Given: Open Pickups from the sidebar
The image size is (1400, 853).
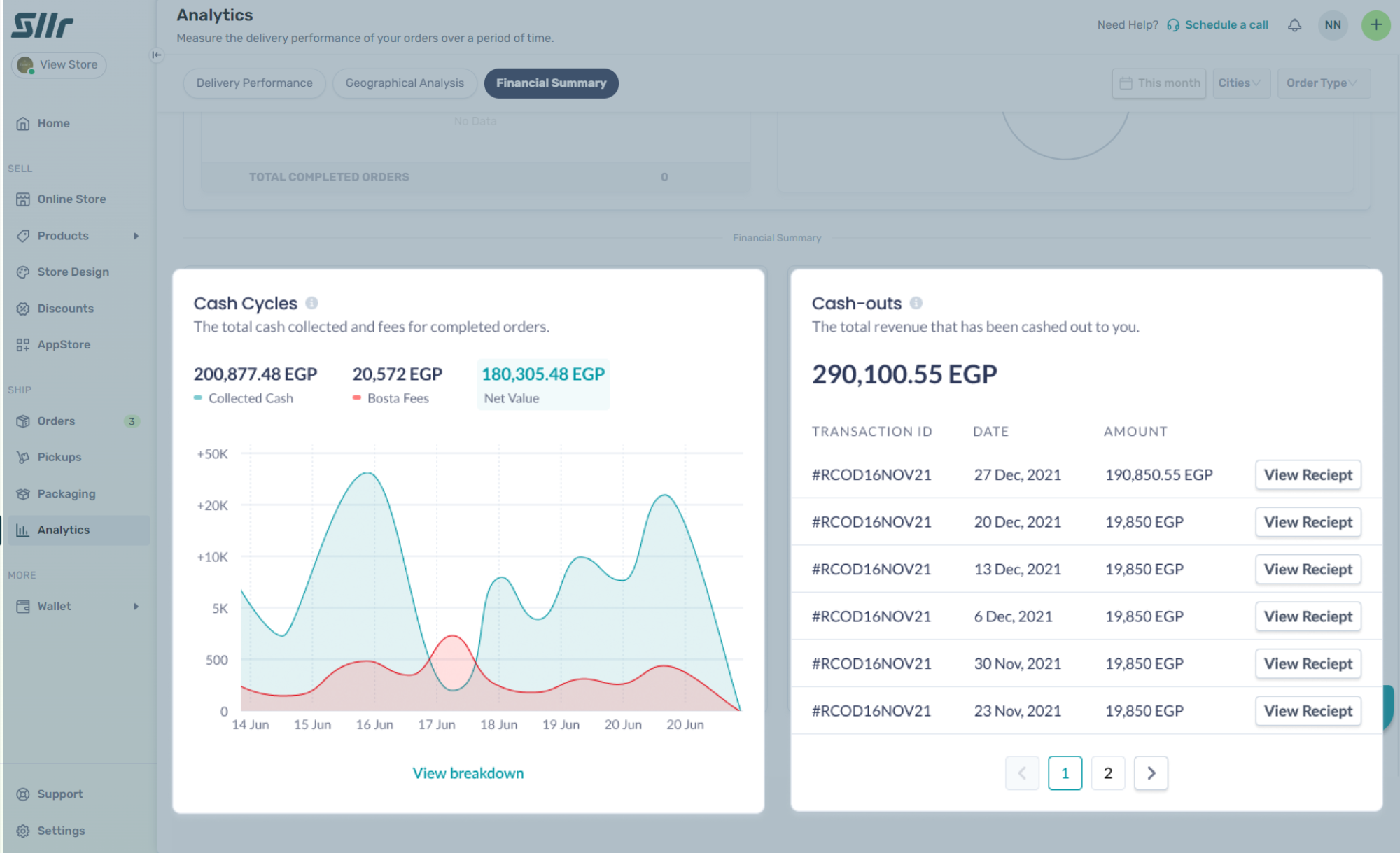Looking at the screenshot, I should click(59, 457).
